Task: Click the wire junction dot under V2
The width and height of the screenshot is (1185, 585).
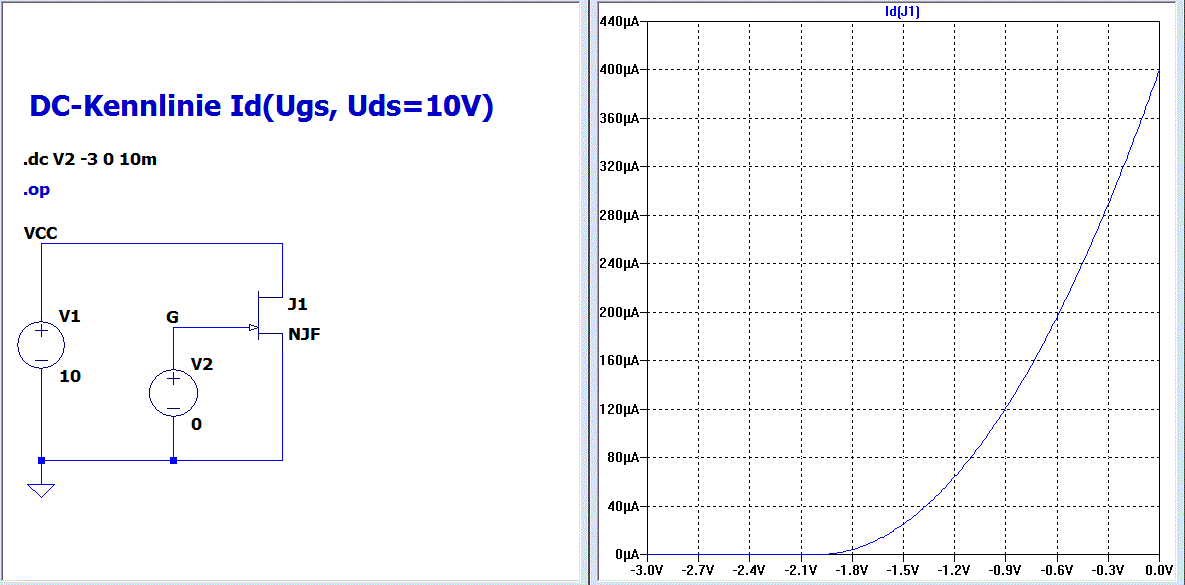Action: click(x=173, y=460)
